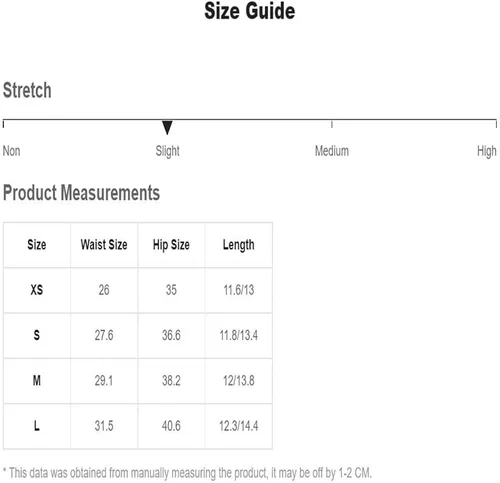The height and width of the screenshot is (483, 500).
Task: Click the Non stretch label
Action: click(x=12, y=151)
